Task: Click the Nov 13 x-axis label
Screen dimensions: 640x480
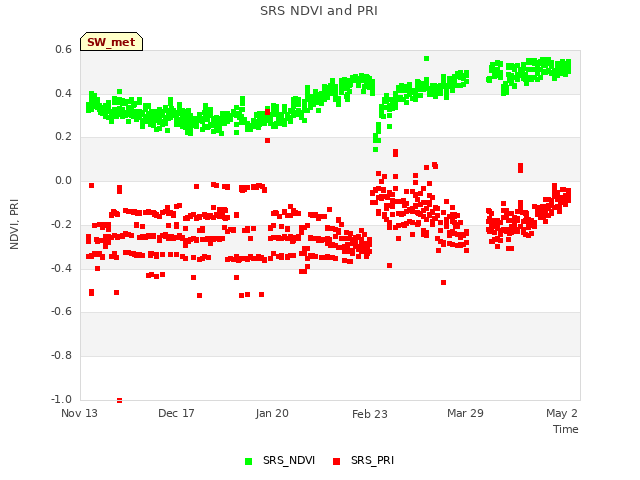Action: coord(79,413)
